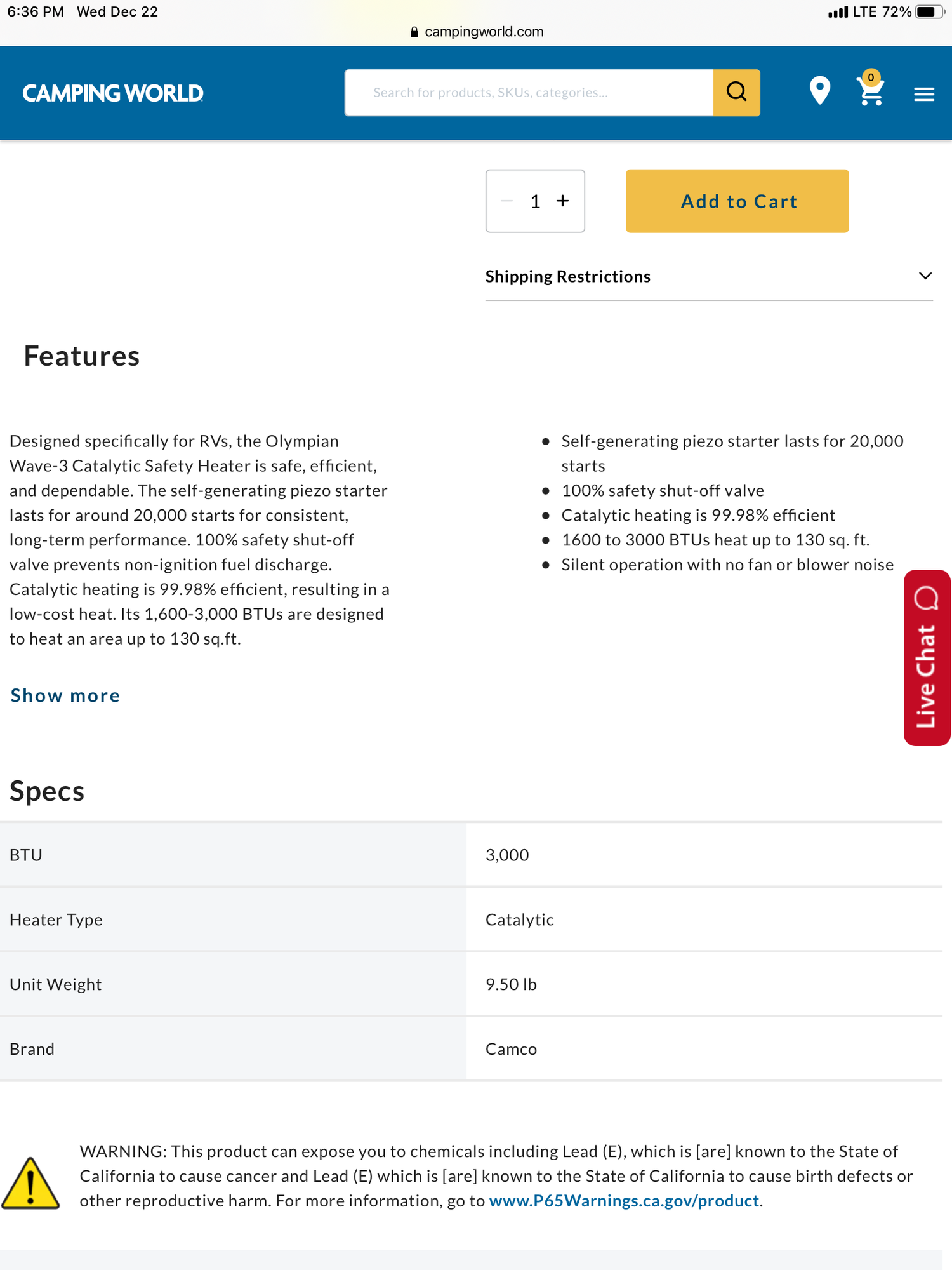Screen dimensions: 952x1270
Task: Increase quantity with the plus button
Action: click(x=562, y=201)
